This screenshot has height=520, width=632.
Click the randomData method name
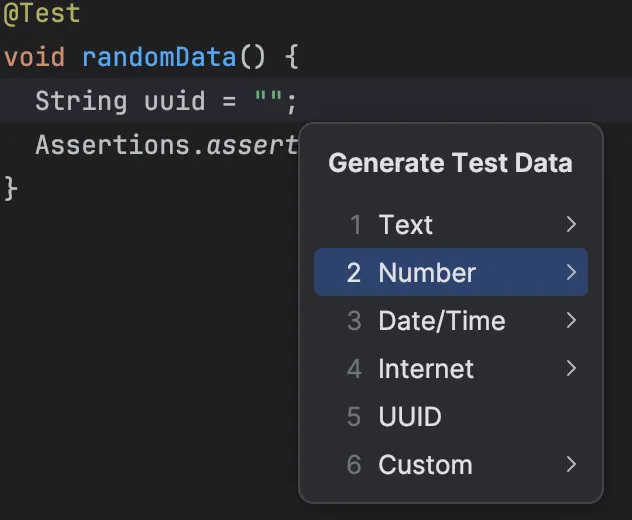coord(159,57)
